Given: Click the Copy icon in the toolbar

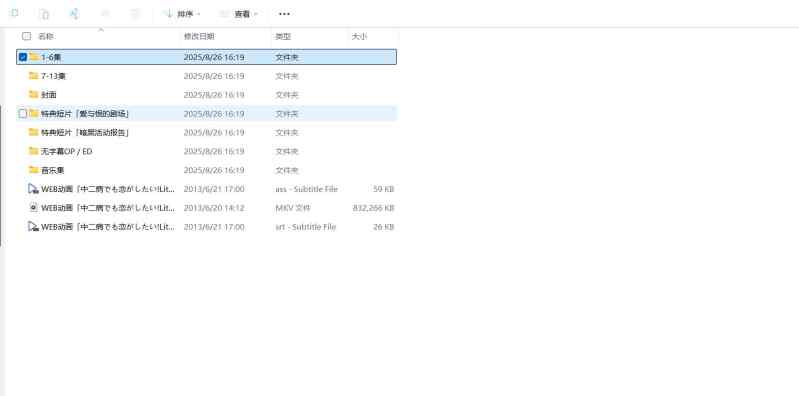Looking at the screenshot, I should click(x=14, y=14).
